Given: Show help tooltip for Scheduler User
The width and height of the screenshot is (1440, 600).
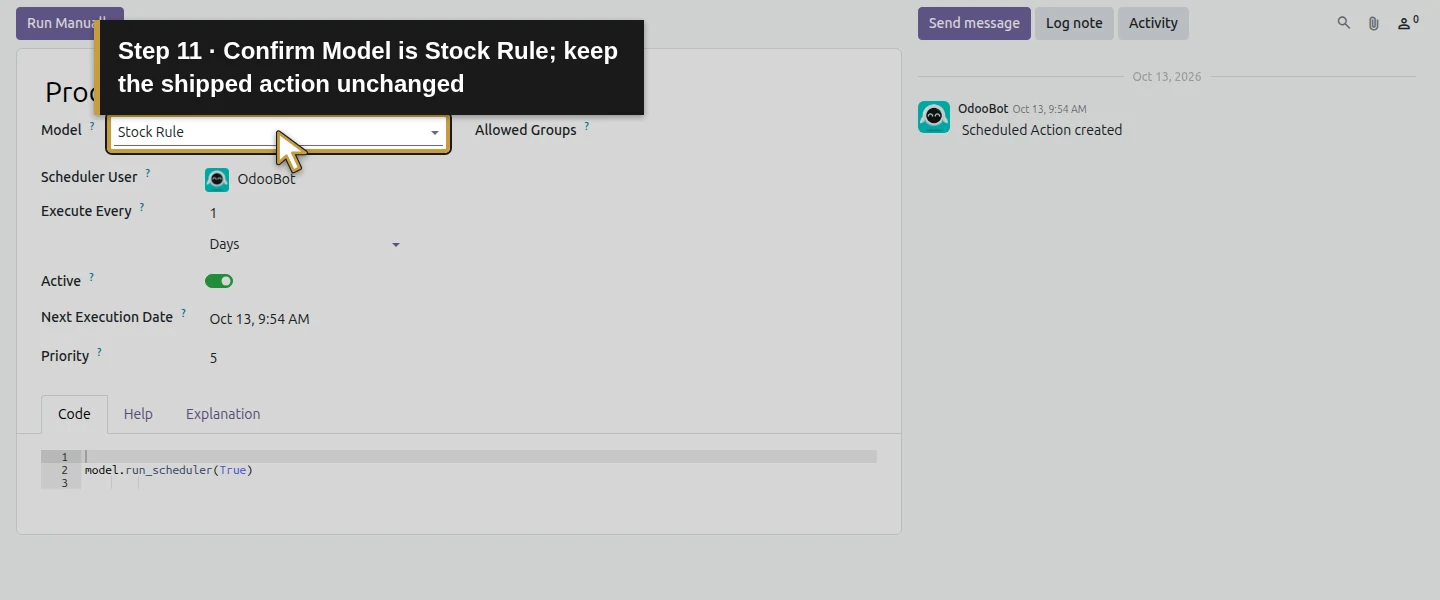Looking at the screenshot, I should (x=148, y=173).
